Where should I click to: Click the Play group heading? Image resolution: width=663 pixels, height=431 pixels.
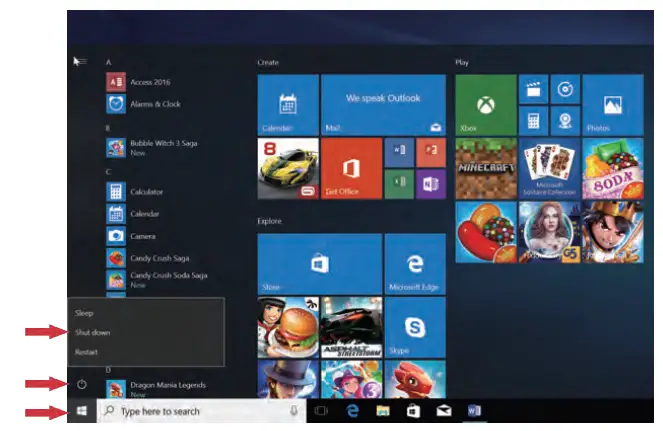(462, 62)
